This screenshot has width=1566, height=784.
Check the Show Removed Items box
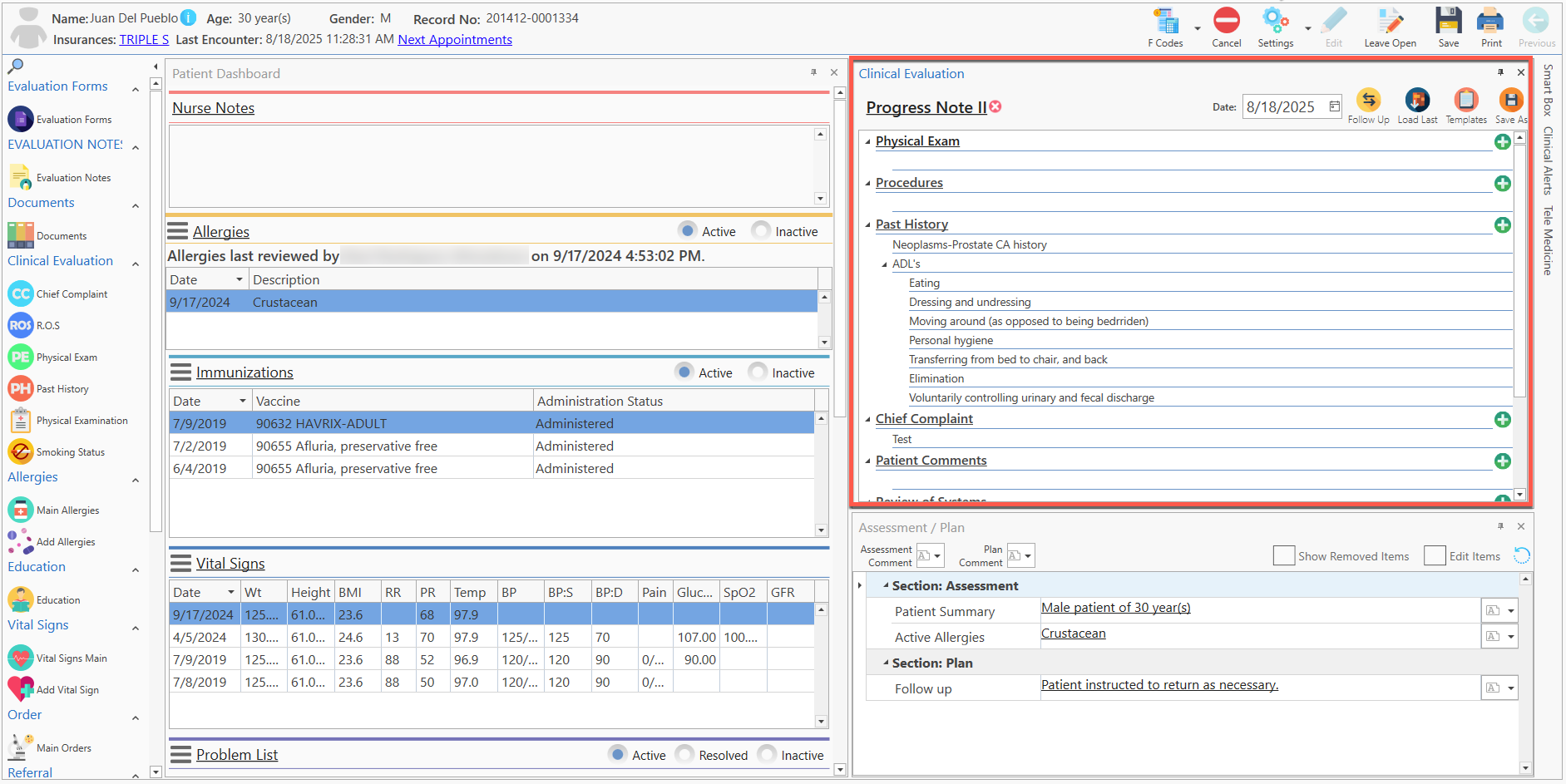point(1283,556)
